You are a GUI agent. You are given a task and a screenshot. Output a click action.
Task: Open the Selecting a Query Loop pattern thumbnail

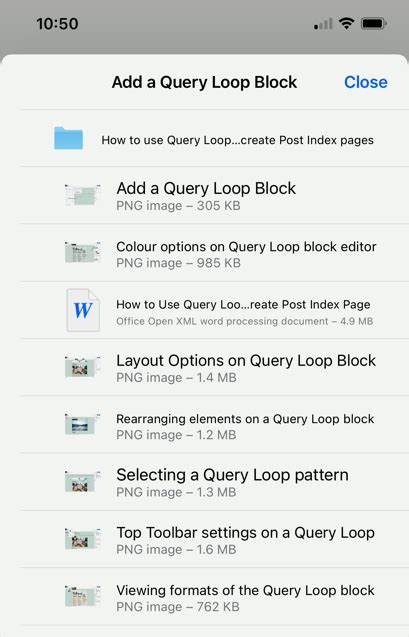[82, 482]
